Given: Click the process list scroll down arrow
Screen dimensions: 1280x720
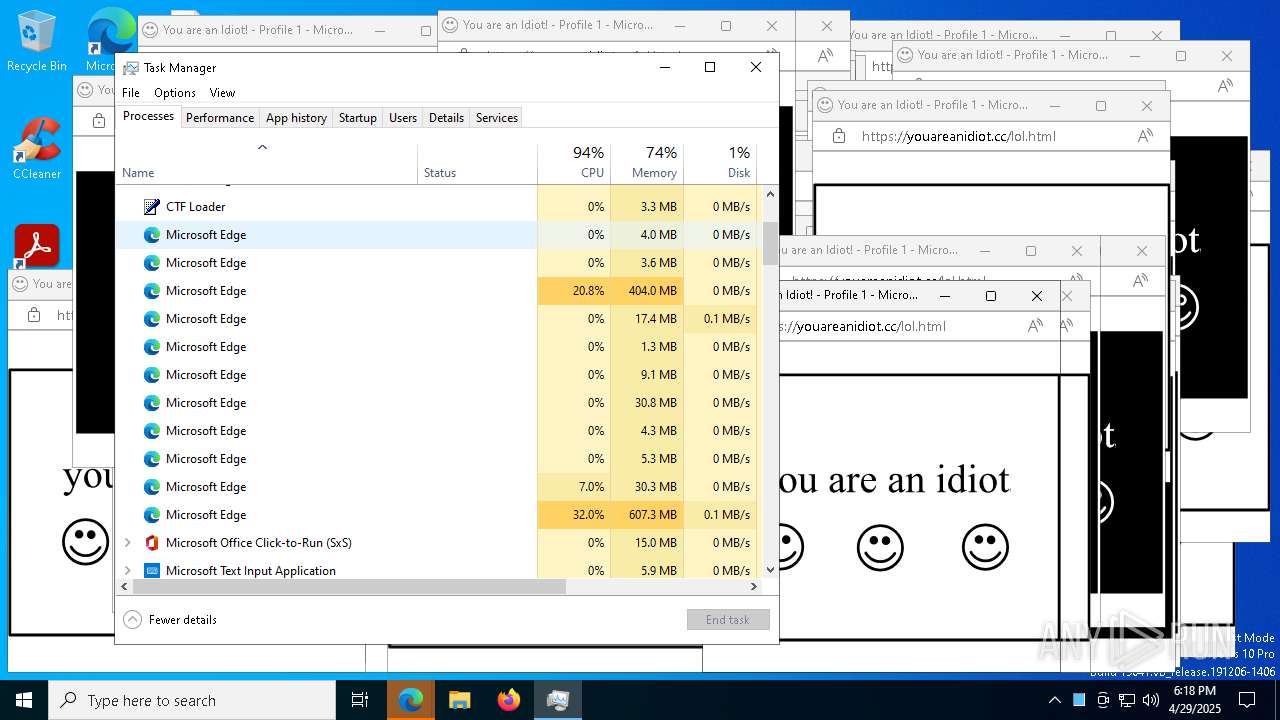Looking at the screenshot, I should pos(770,569).
